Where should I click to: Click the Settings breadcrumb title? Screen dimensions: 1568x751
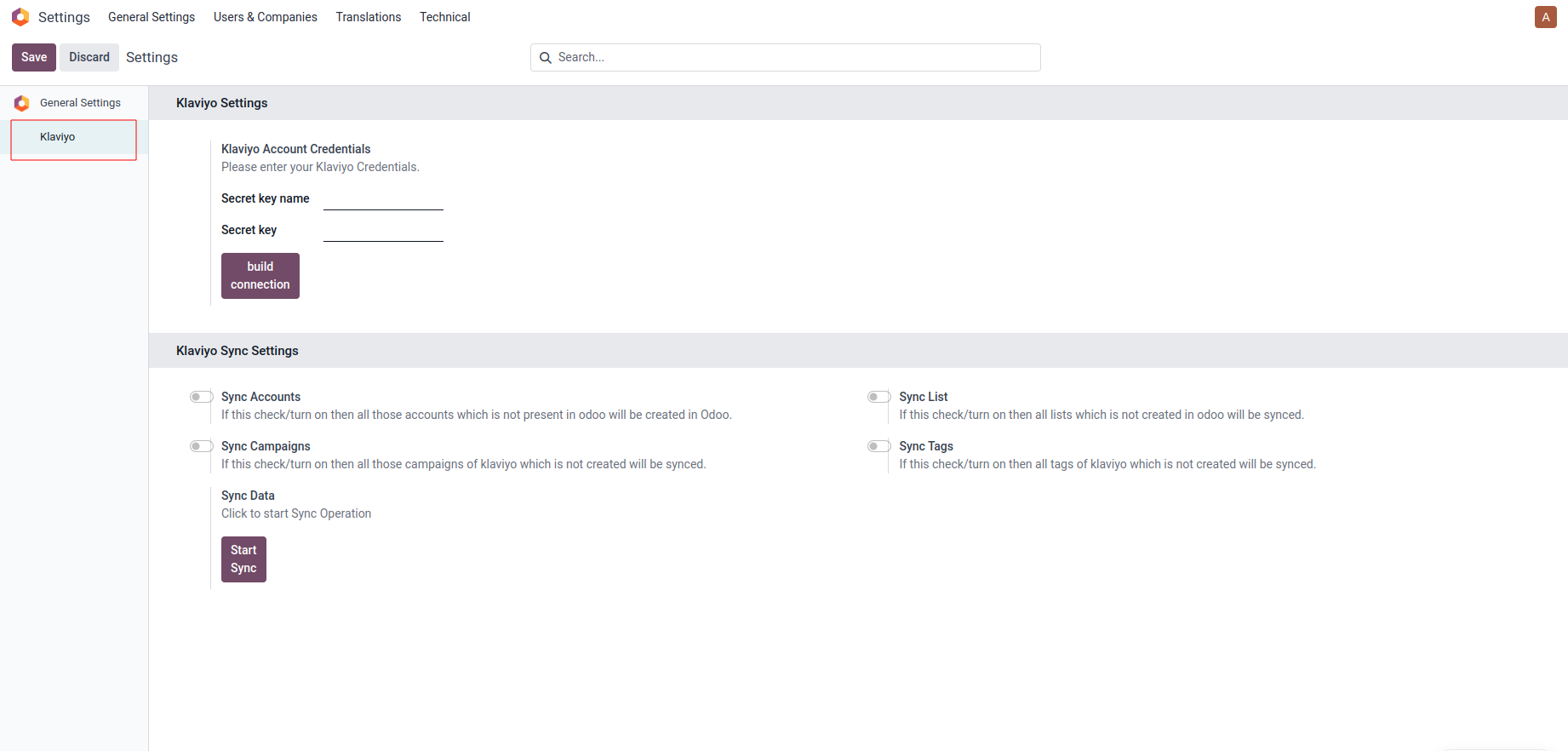coord(152,57)
